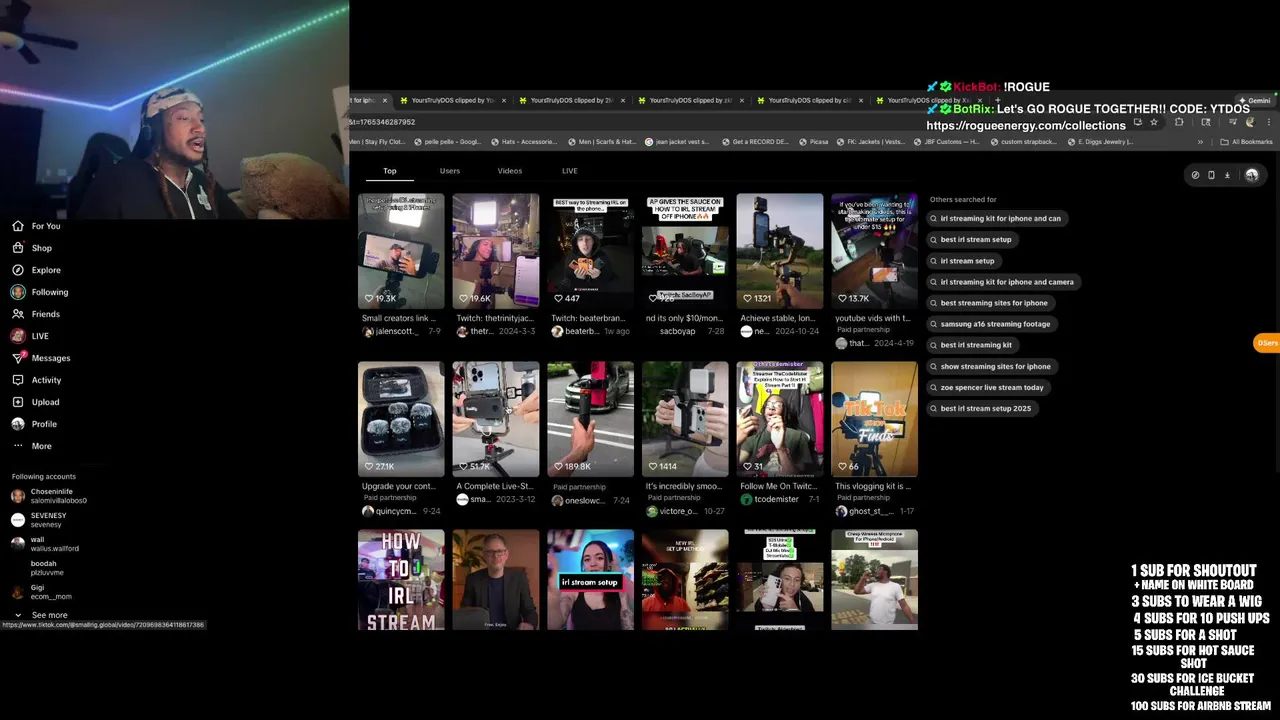Switch to the Videos results tab

(510, 171)
